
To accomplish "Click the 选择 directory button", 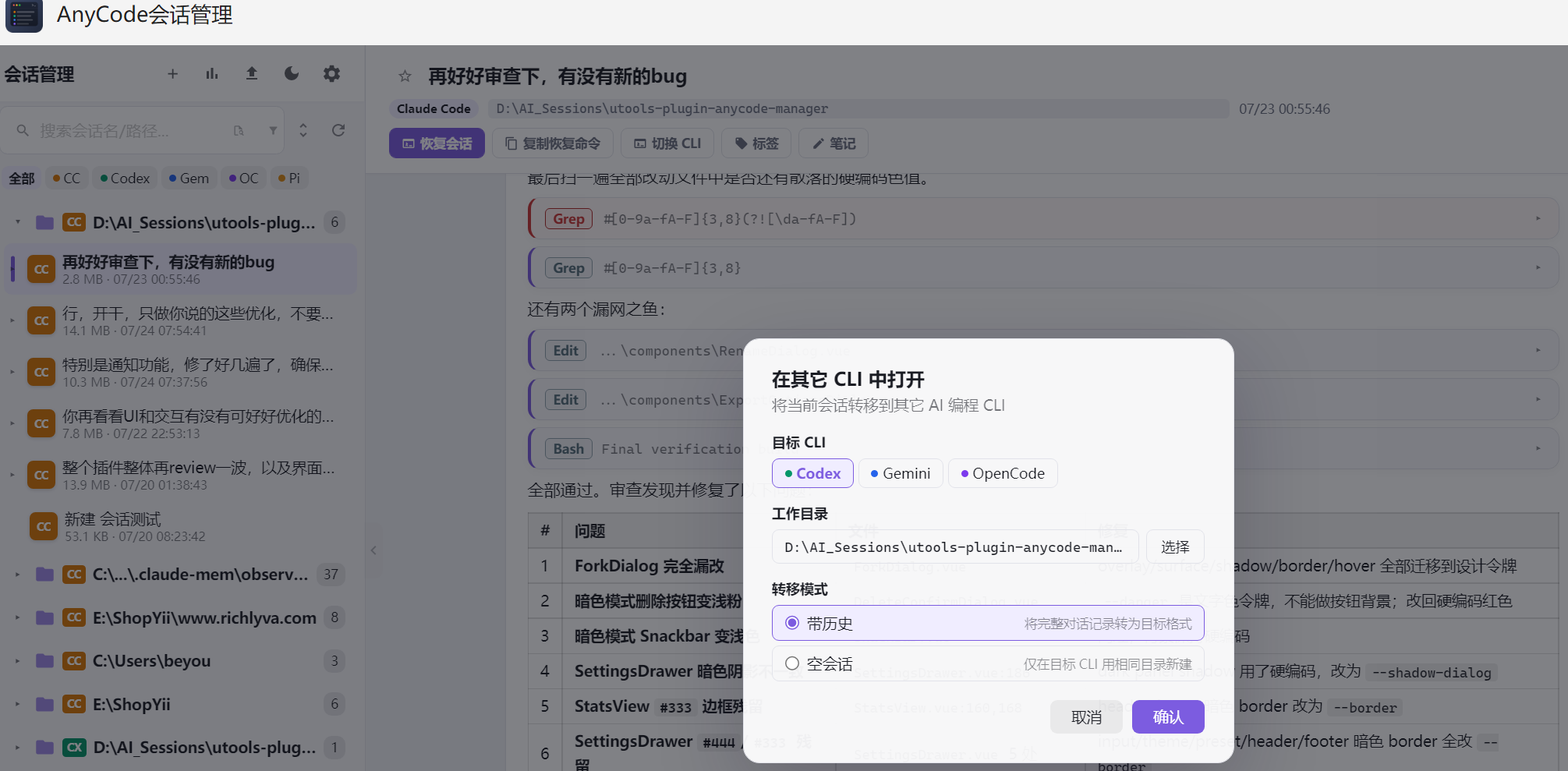I will pos(1175,546).
